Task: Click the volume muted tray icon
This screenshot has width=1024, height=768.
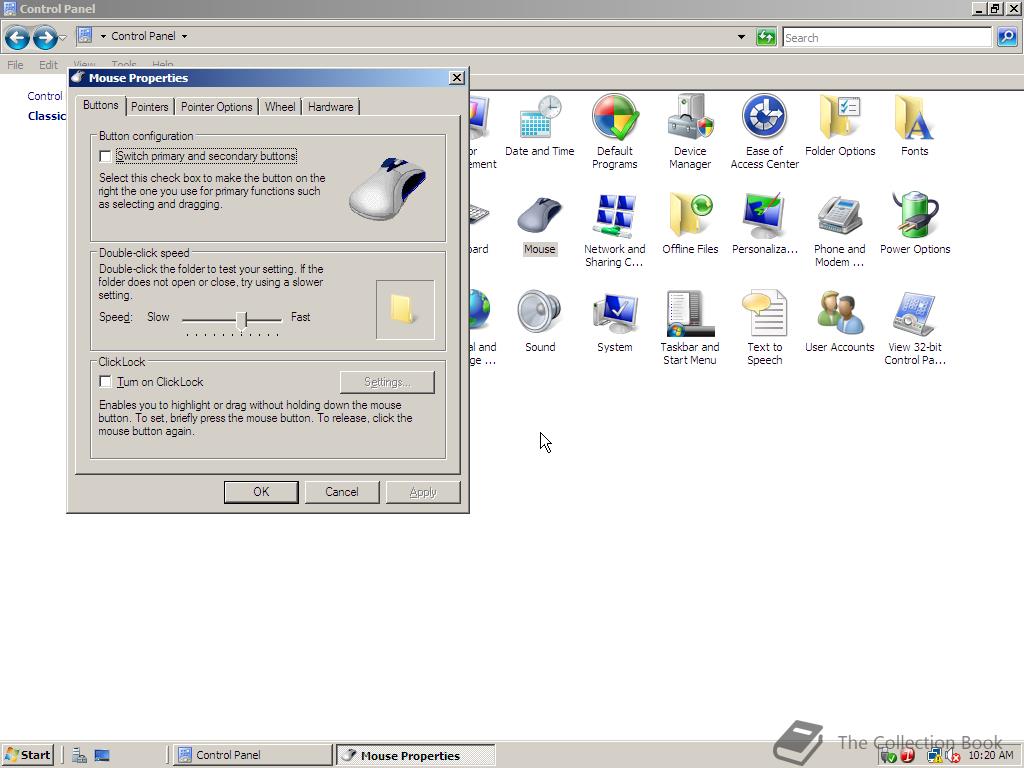Action: [x=953, y=756]
